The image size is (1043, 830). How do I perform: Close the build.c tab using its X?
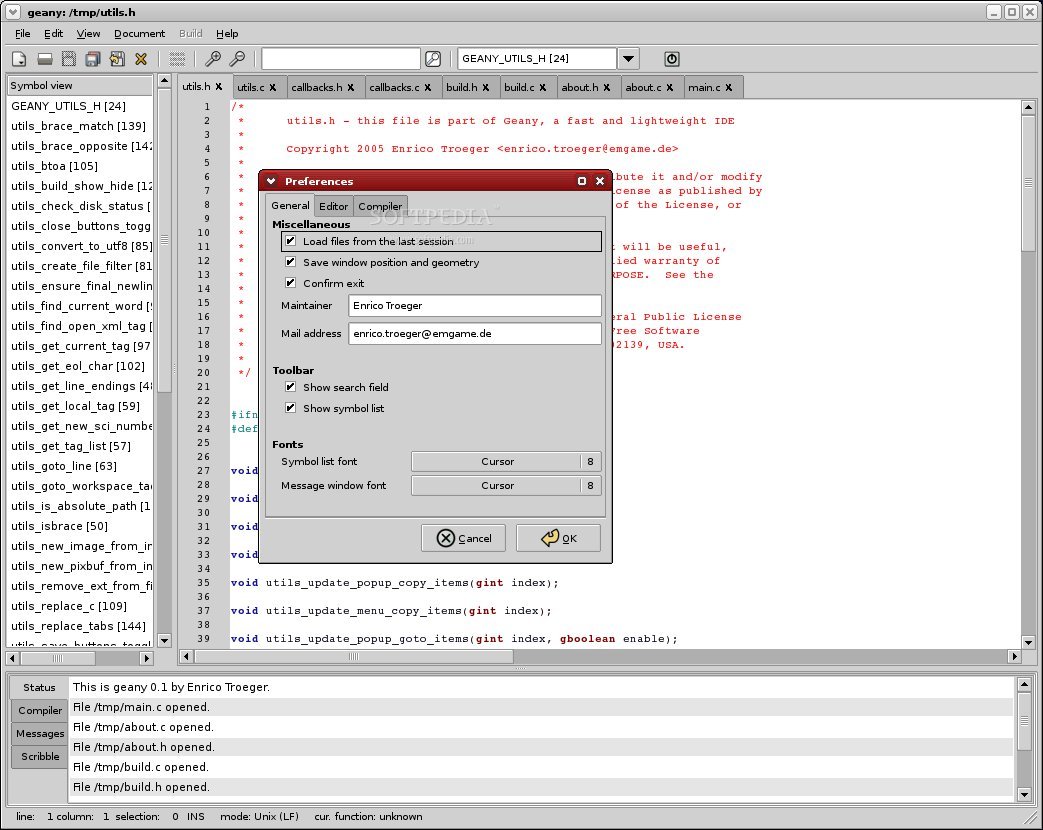pyautogui.click(x=543, y=87)
